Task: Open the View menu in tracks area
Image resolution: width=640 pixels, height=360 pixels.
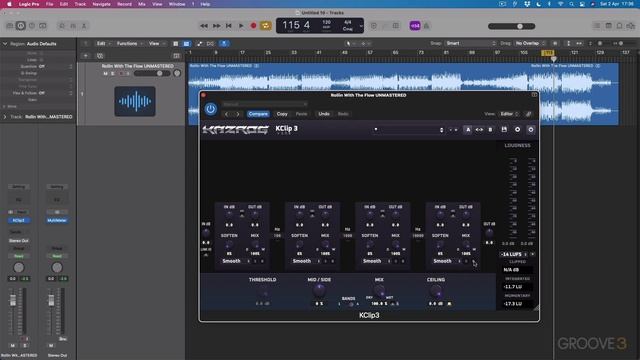Action: point(156,44)
